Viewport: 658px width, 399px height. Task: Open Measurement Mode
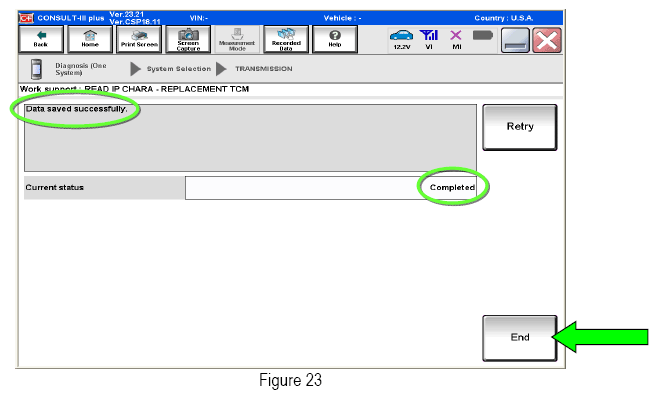(x=237, y=39)
